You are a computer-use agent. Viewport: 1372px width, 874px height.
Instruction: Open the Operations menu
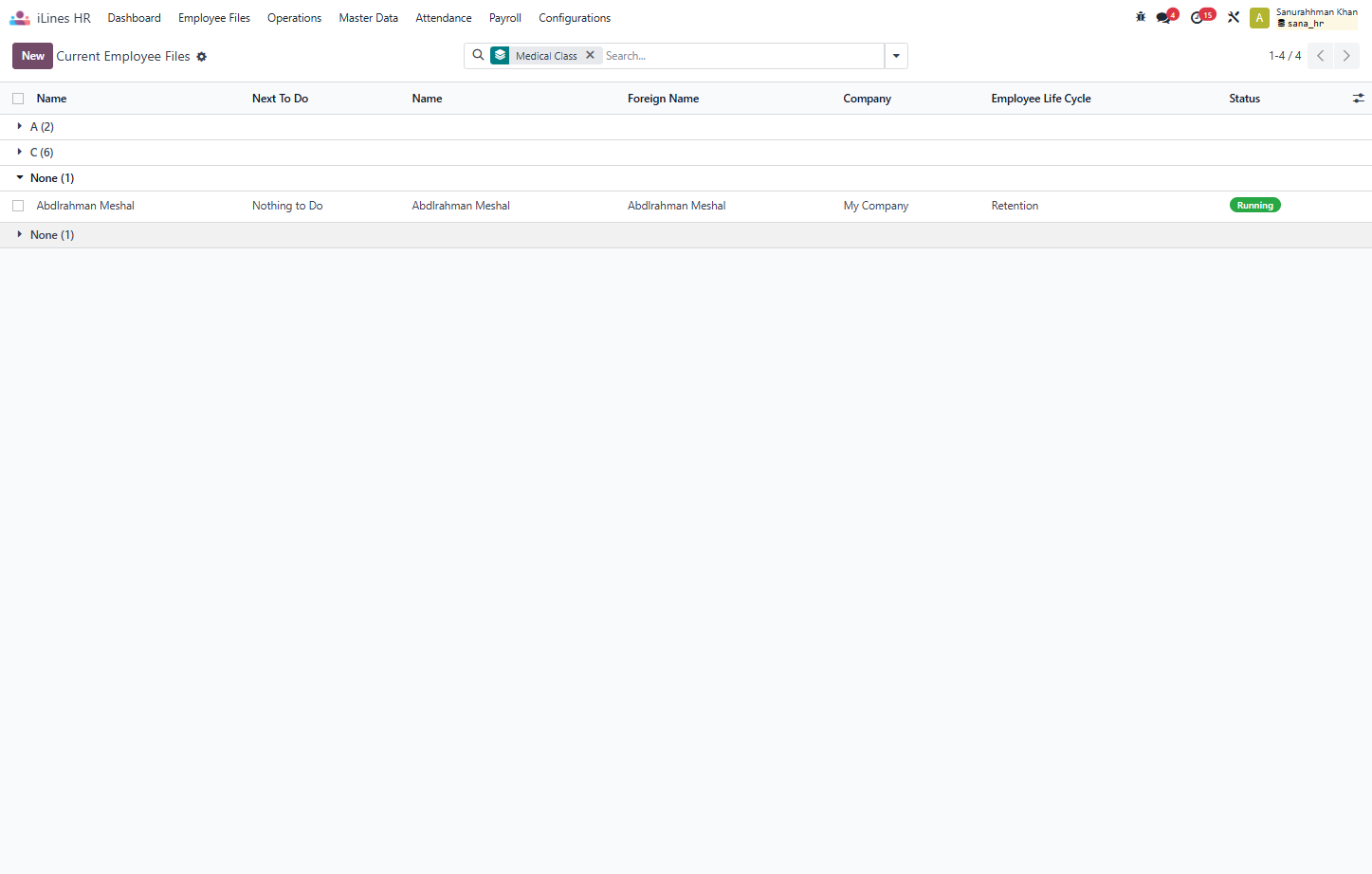point(294,18)
